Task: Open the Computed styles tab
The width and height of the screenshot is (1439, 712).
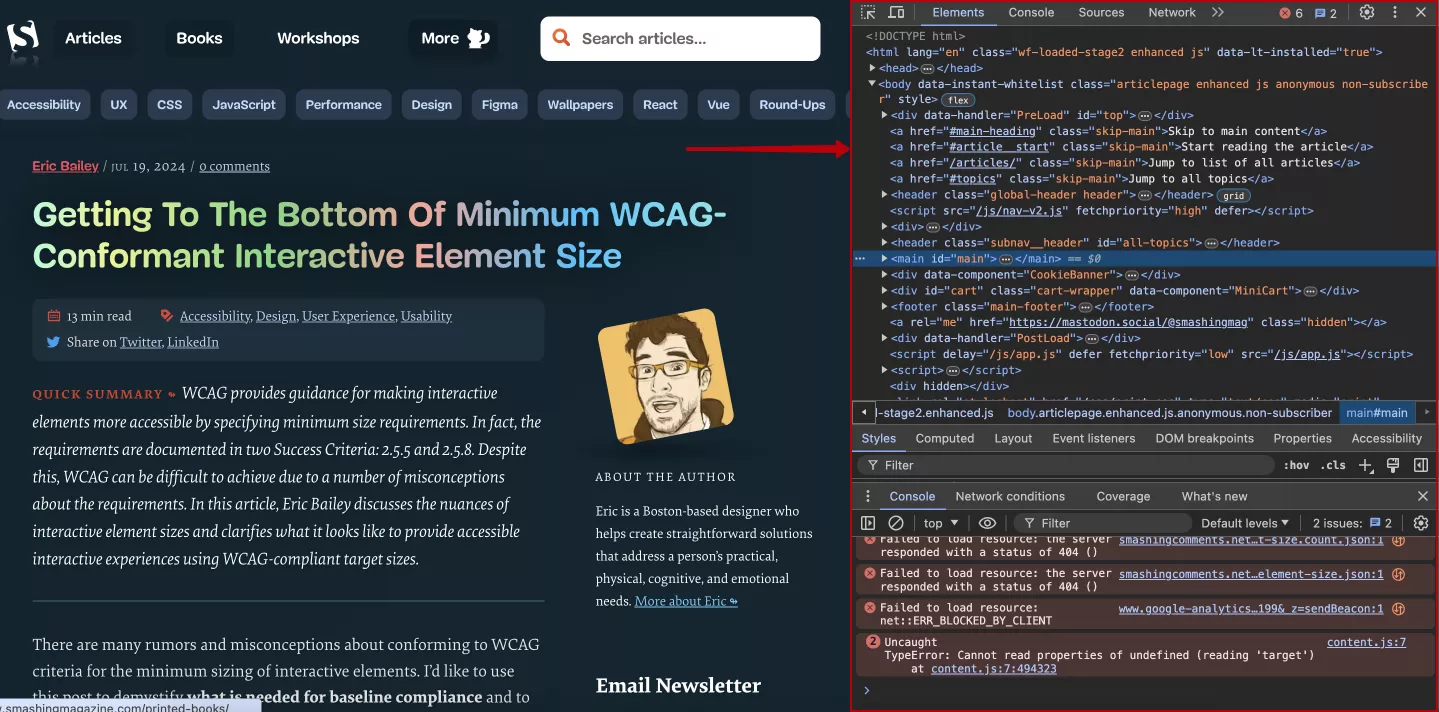Action: tap(944, 438)
